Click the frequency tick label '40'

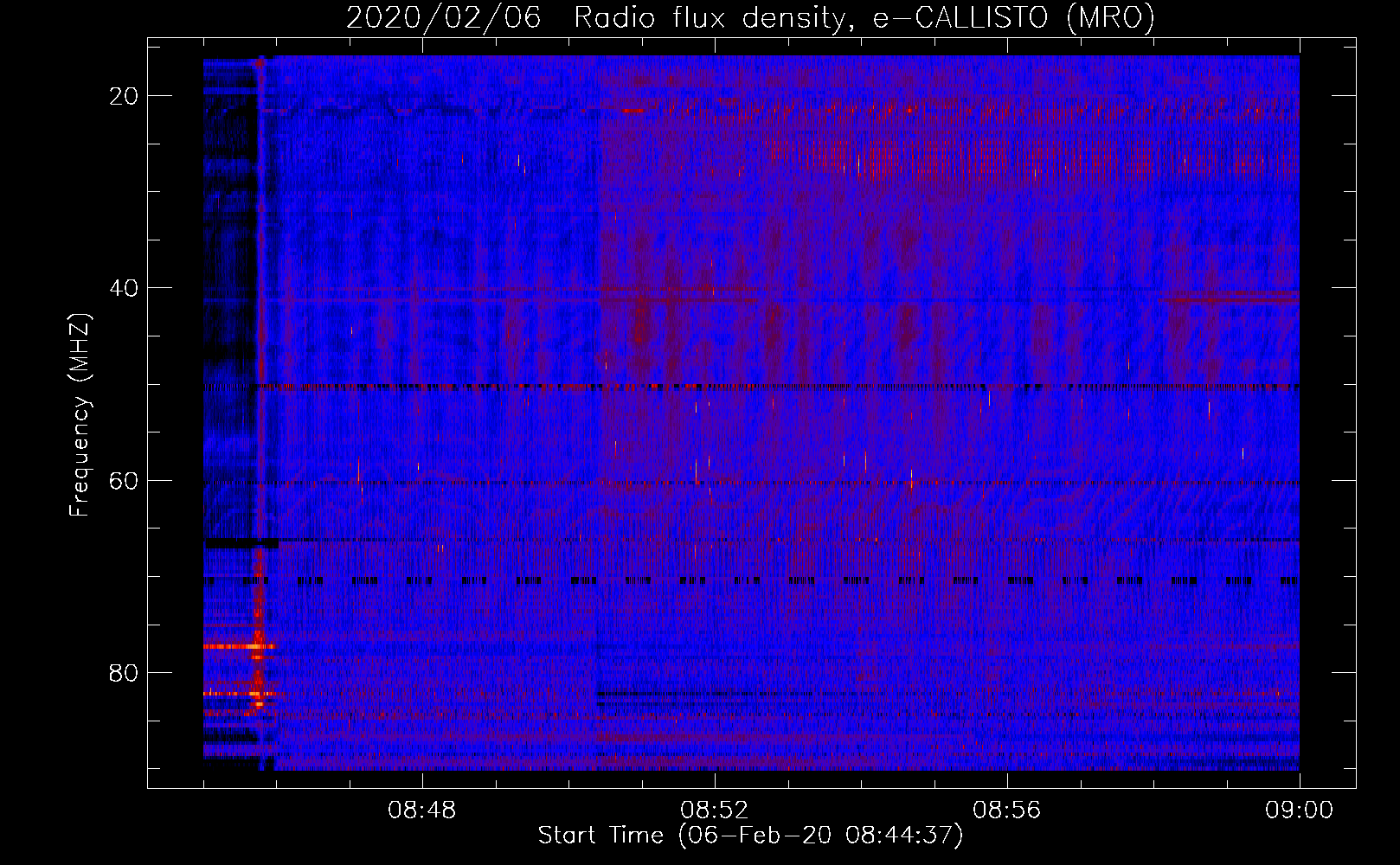125,288
